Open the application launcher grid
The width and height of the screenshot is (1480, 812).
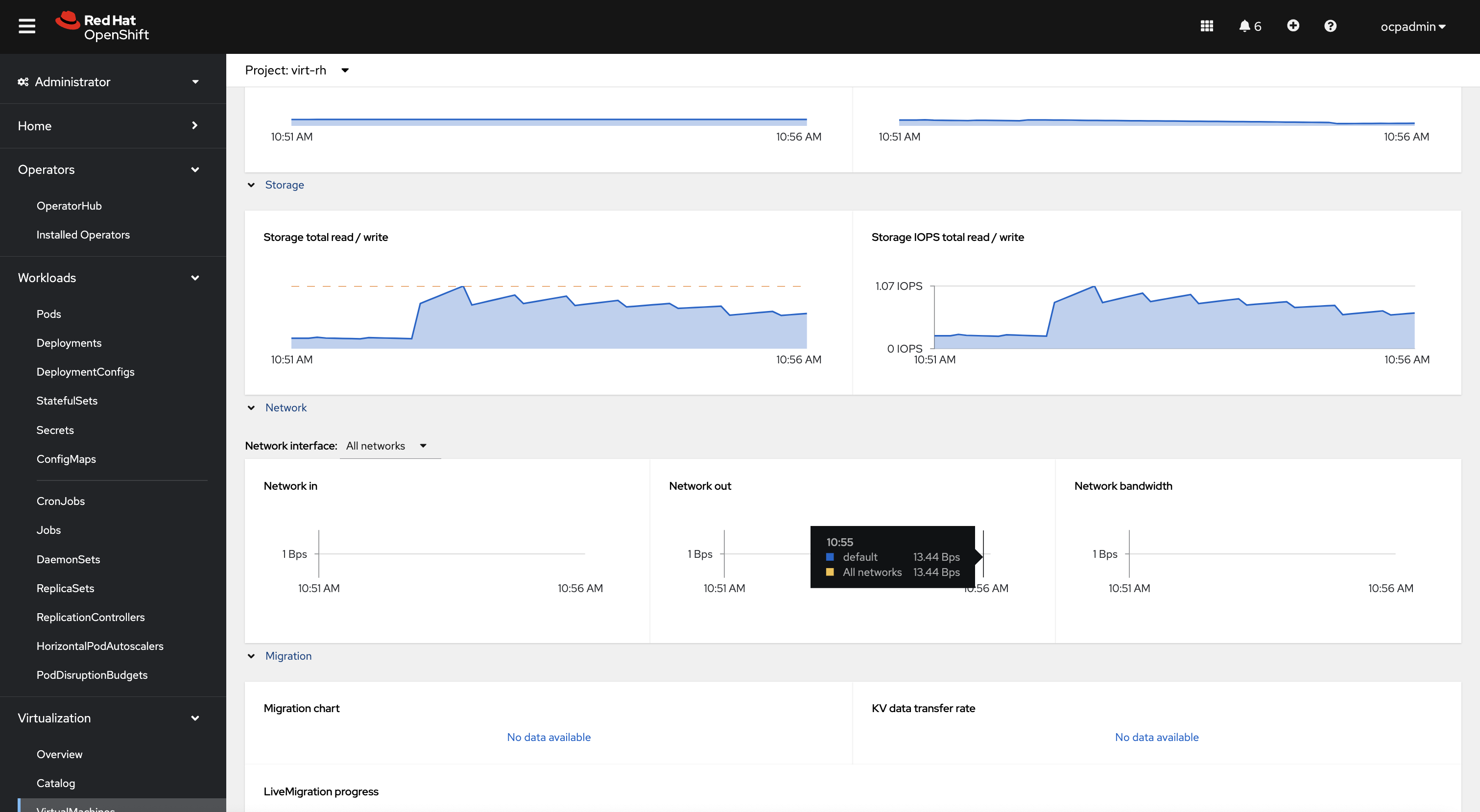(1207, 26)
